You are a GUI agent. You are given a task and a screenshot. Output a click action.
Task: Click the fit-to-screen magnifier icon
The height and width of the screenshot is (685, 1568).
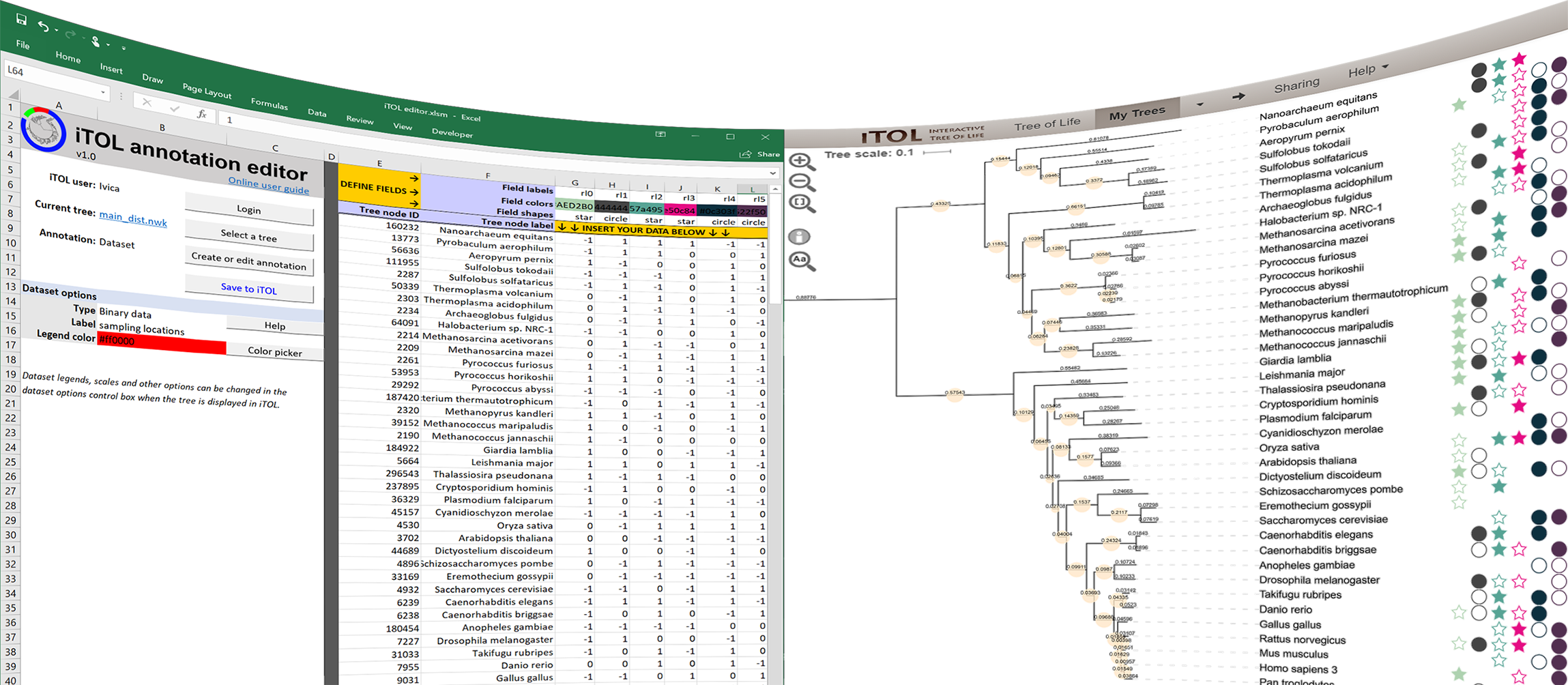(802, 203)
